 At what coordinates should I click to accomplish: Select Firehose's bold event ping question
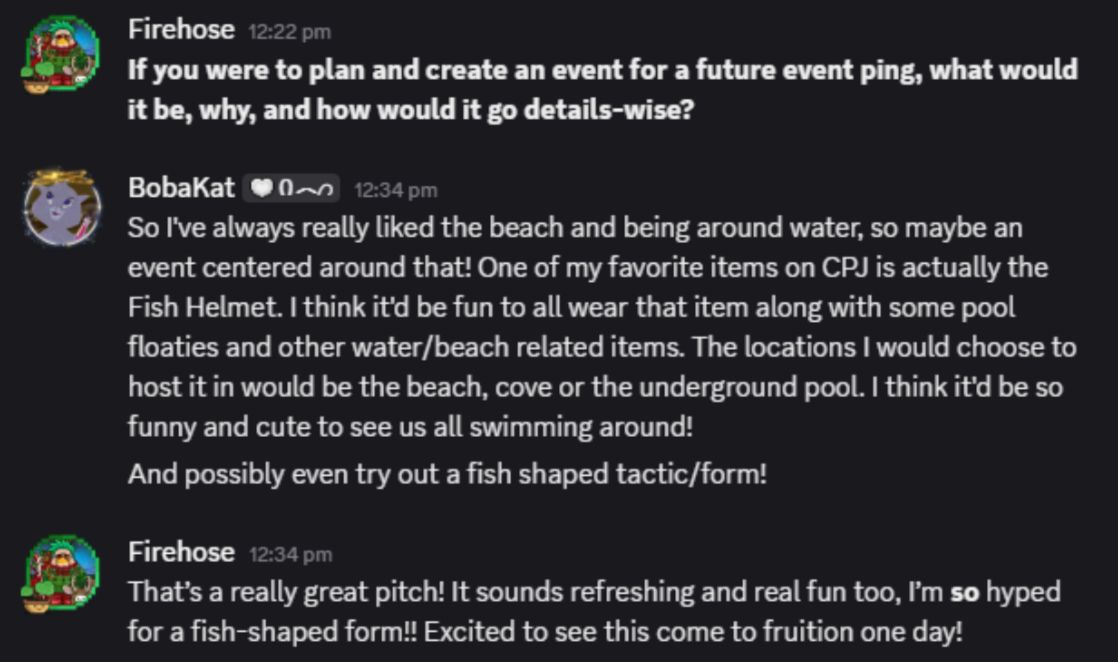pyautogui.click(x=602, y=70)
